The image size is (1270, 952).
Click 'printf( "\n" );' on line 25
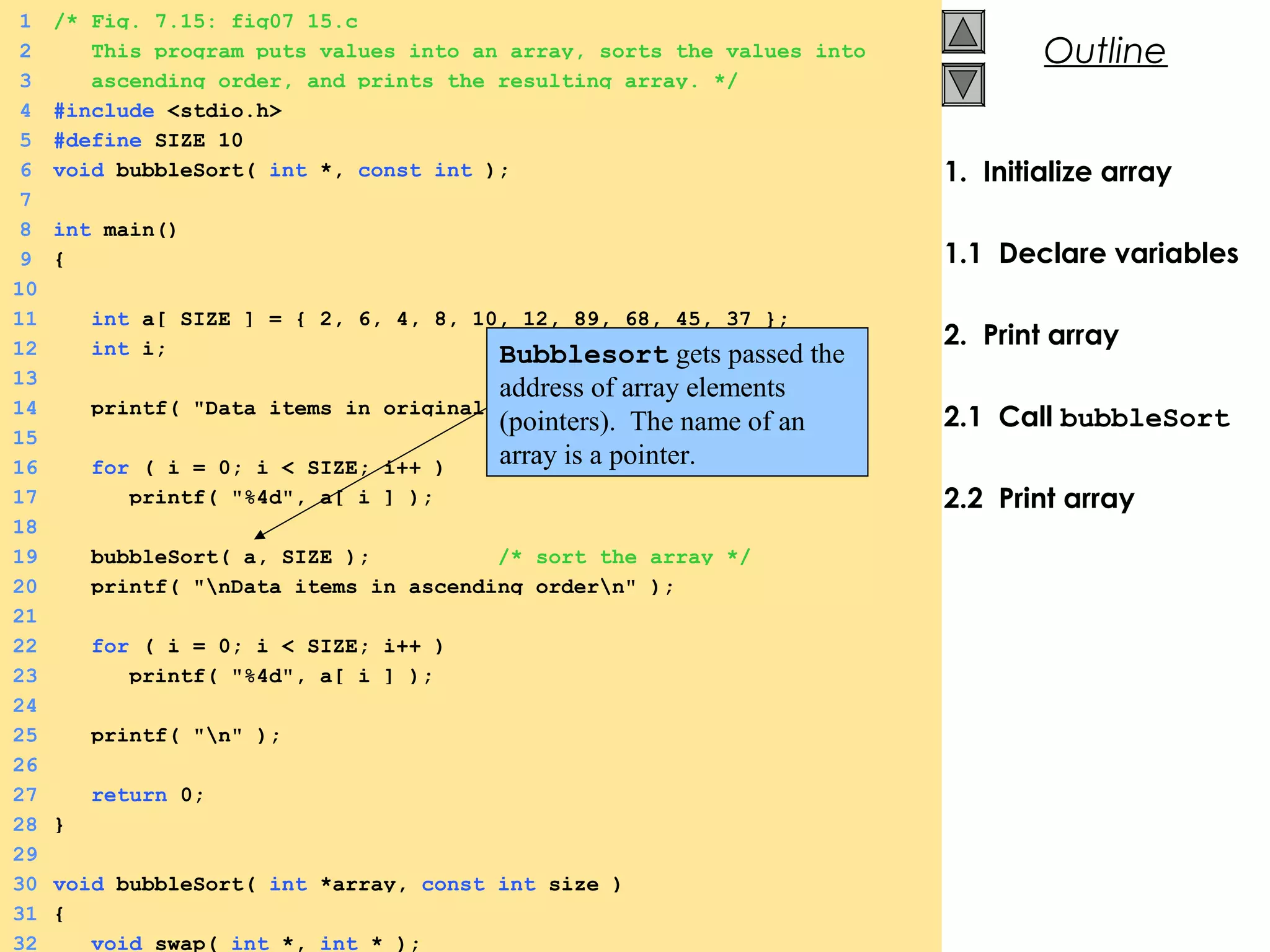pyautogui.click(x=186, y=736)
